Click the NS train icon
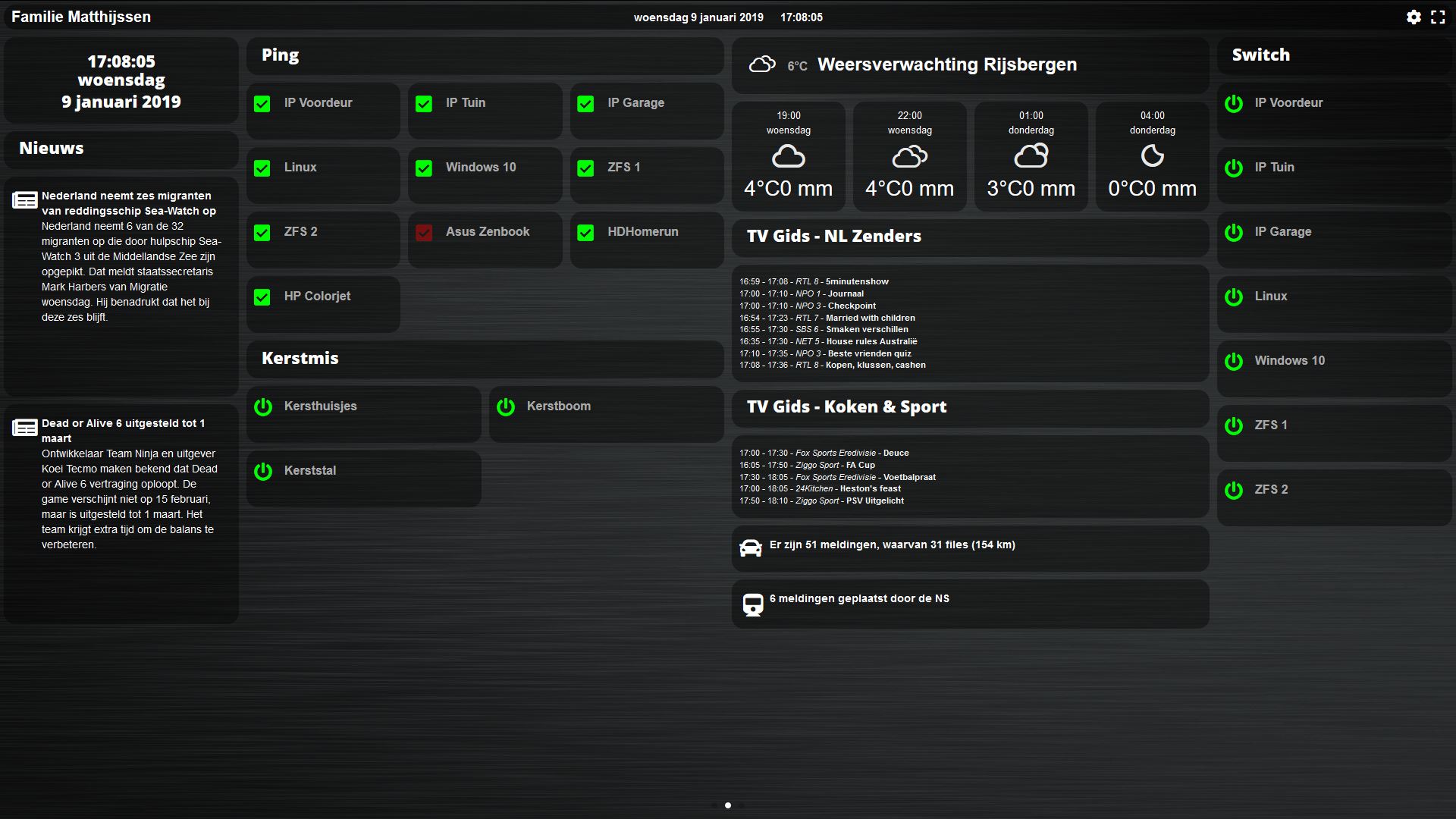The image size is (1456, 819). point(752,604)
